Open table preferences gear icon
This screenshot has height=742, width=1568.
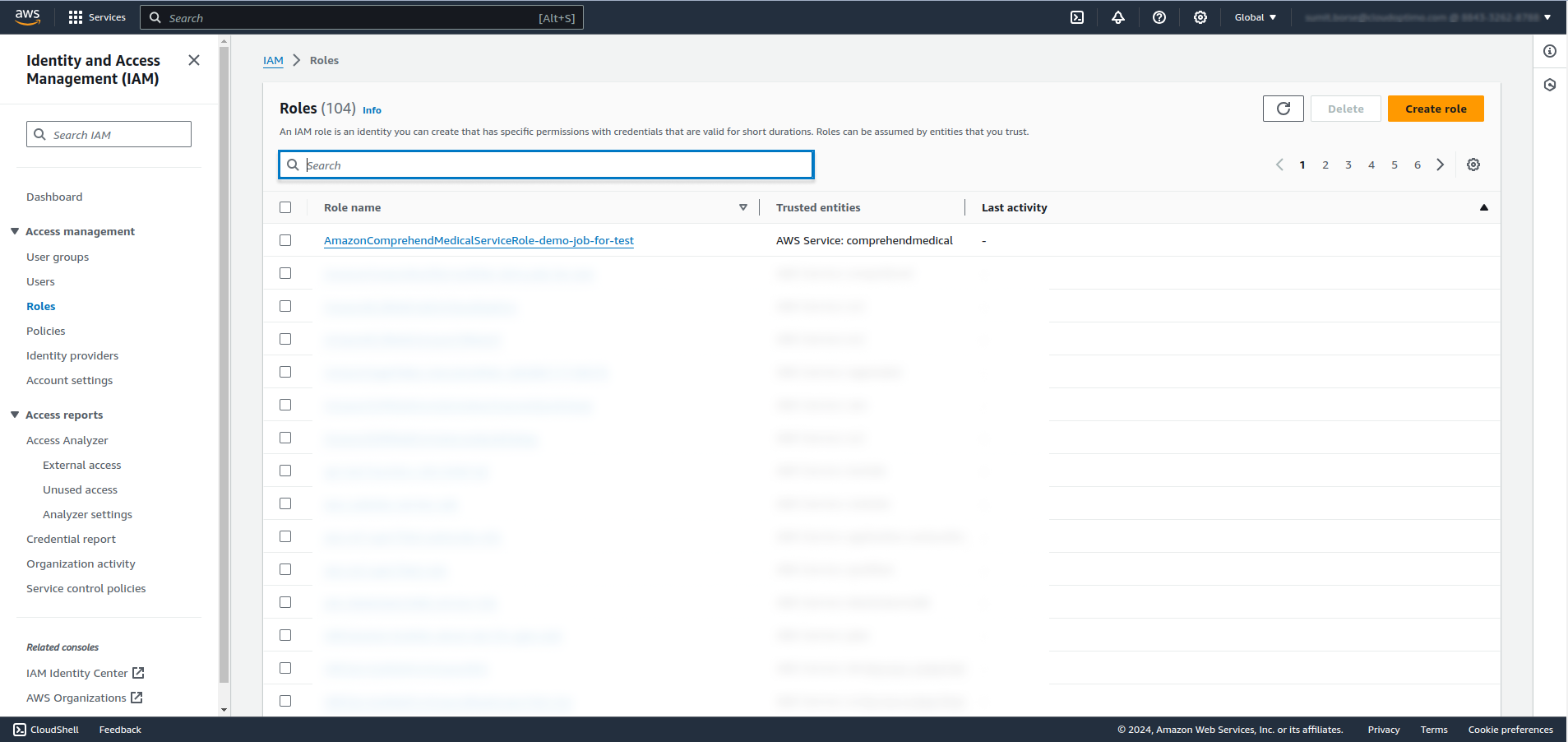pos(1473,165)
